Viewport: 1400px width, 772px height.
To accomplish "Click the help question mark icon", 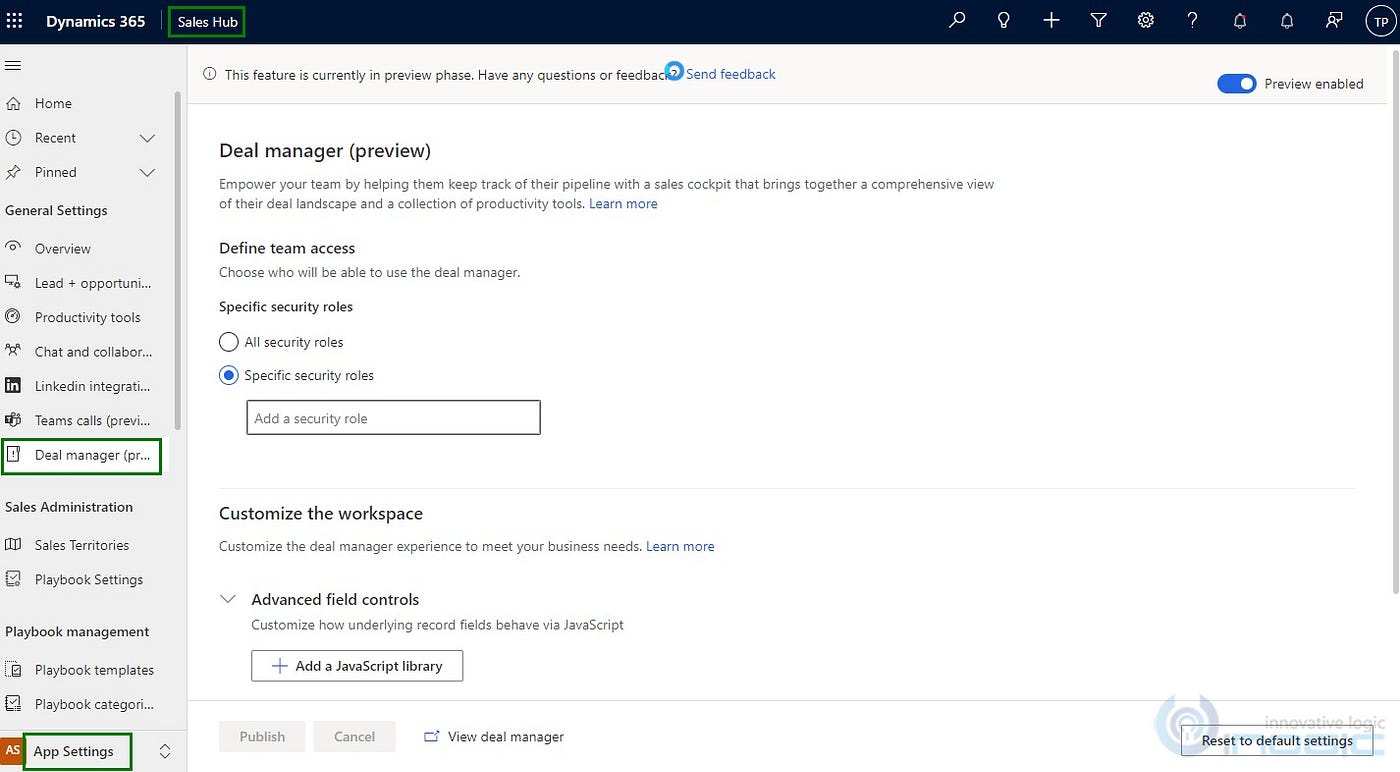I will [x=1192, y=20].
